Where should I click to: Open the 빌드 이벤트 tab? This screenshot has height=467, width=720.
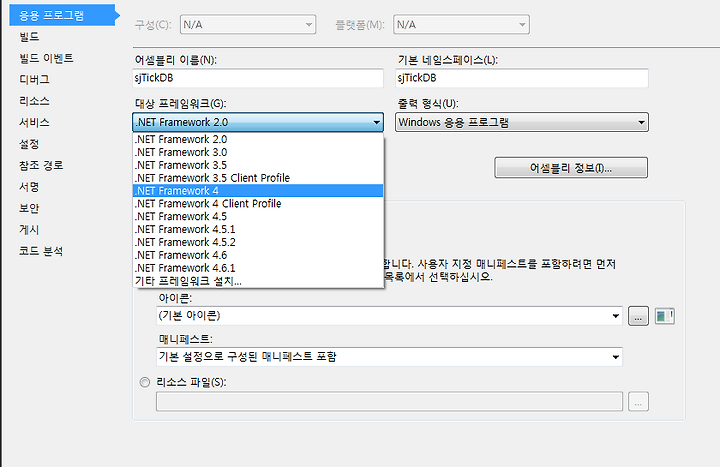click(46, 58)
